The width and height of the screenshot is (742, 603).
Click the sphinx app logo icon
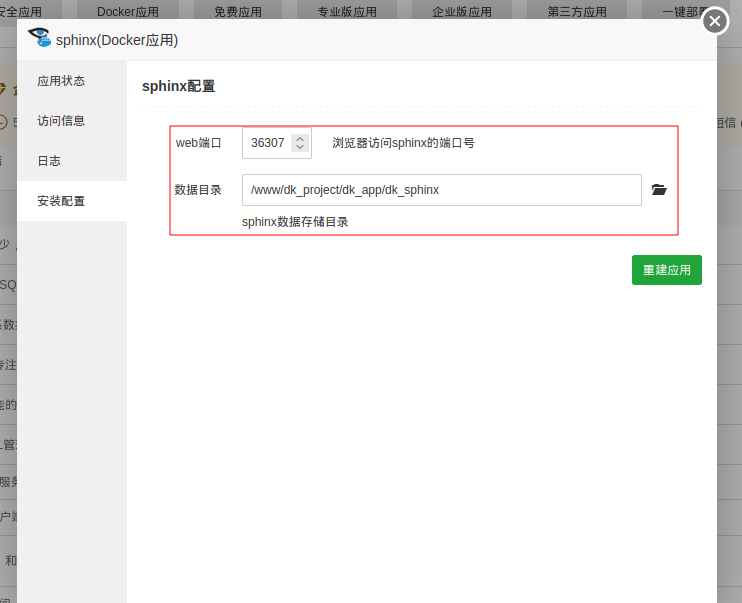[39, 37]
